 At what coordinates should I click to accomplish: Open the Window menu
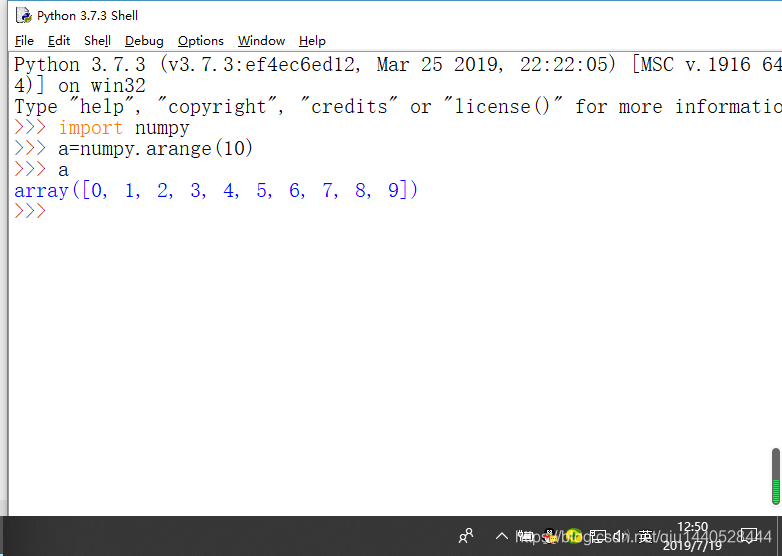coord(261,41)
